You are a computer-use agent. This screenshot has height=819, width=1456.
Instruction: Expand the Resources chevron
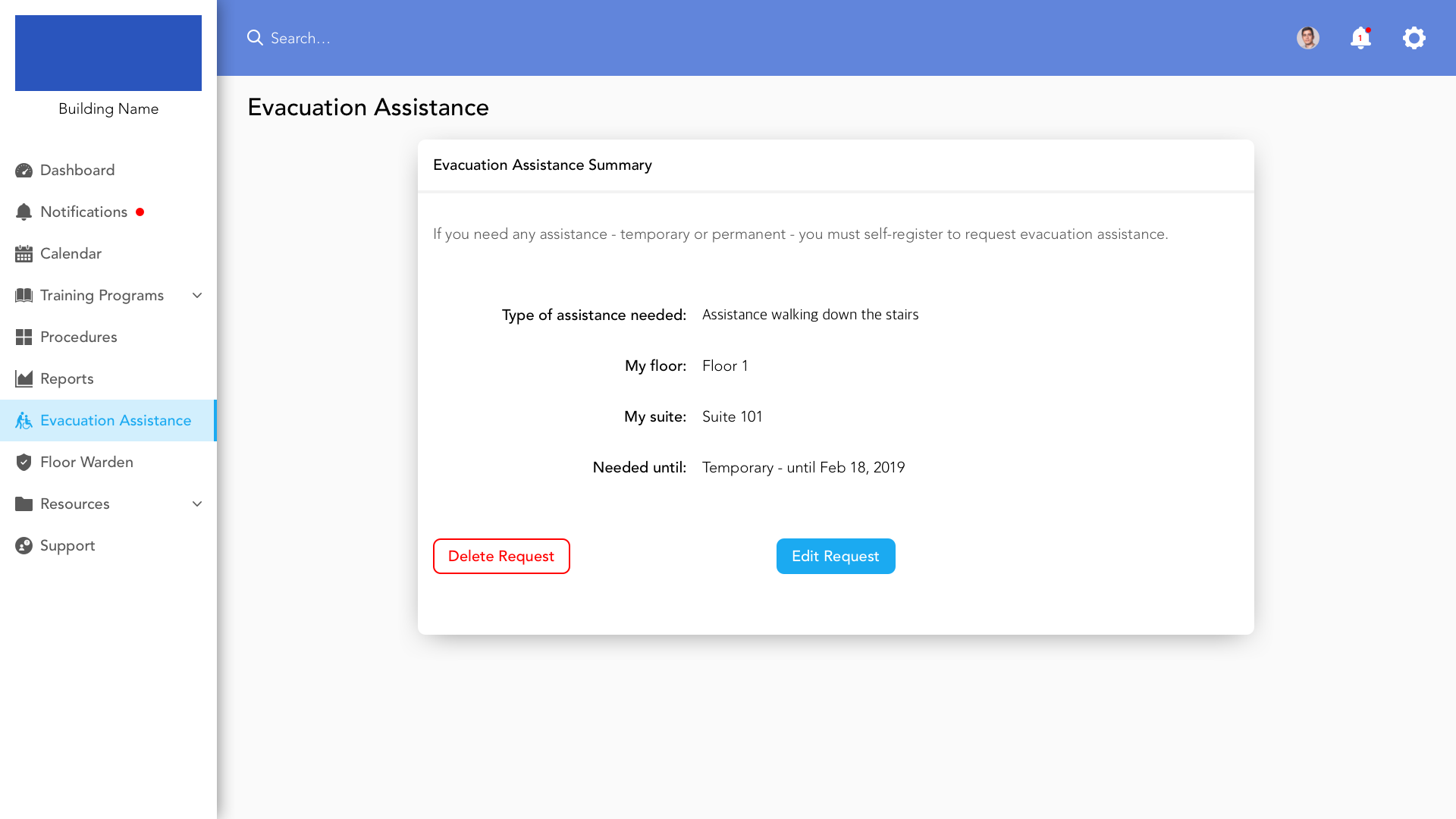coord(197,504)
